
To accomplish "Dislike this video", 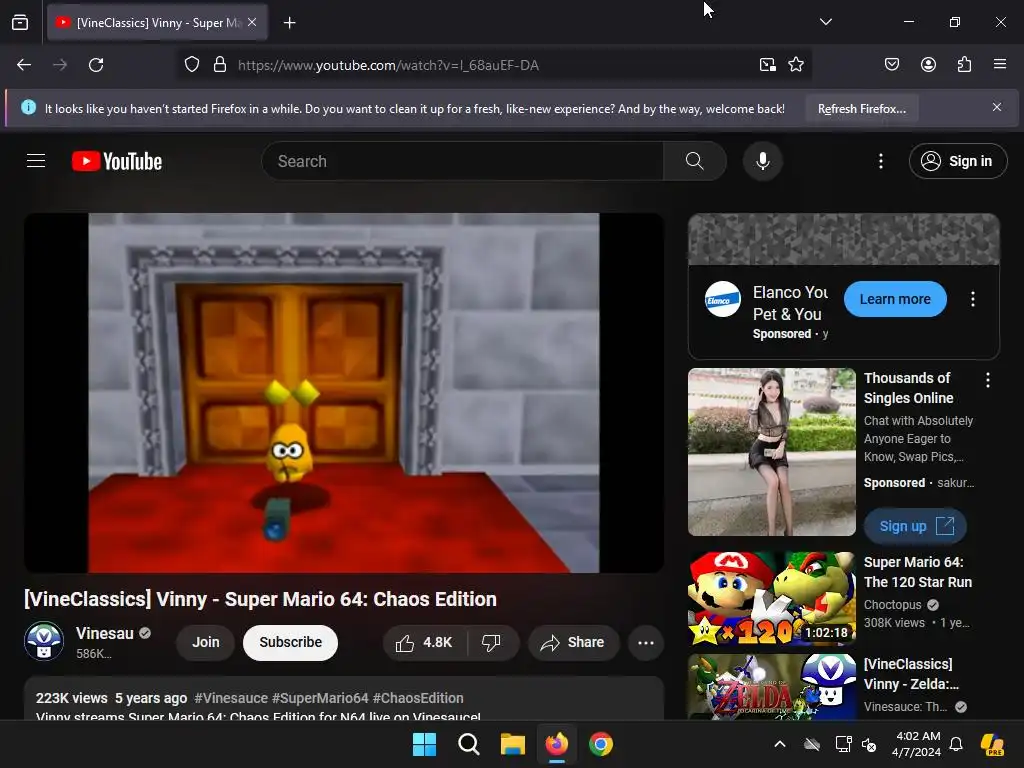I will (492, 643).
